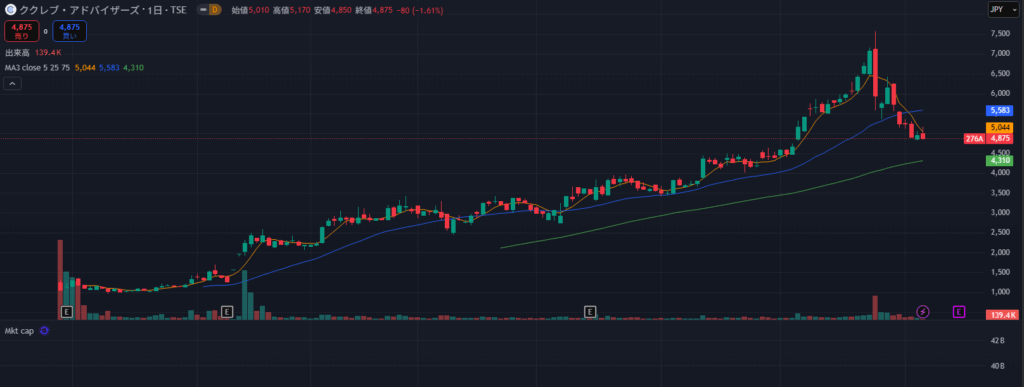This screenshot has width=1024, height=387.
Task: Open the middle white earnings E marker
Action: [227, 311]
